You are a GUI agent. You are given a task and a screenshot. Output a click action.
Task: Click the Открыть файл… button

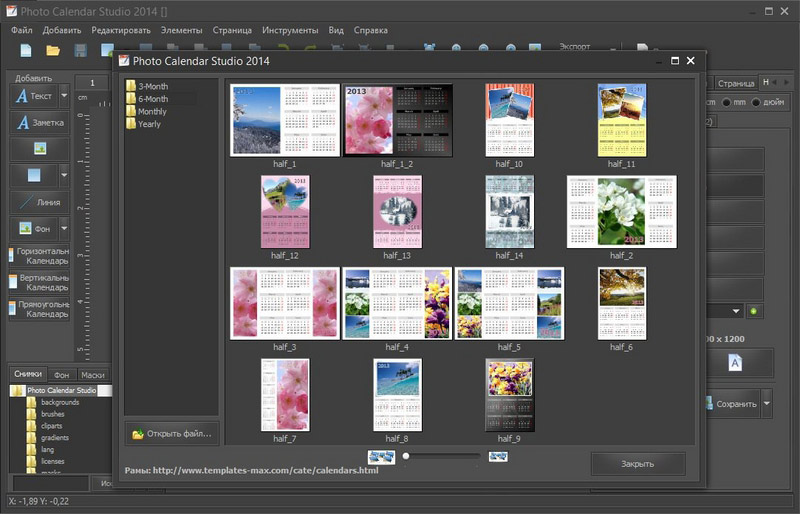(x=172, y=434)
